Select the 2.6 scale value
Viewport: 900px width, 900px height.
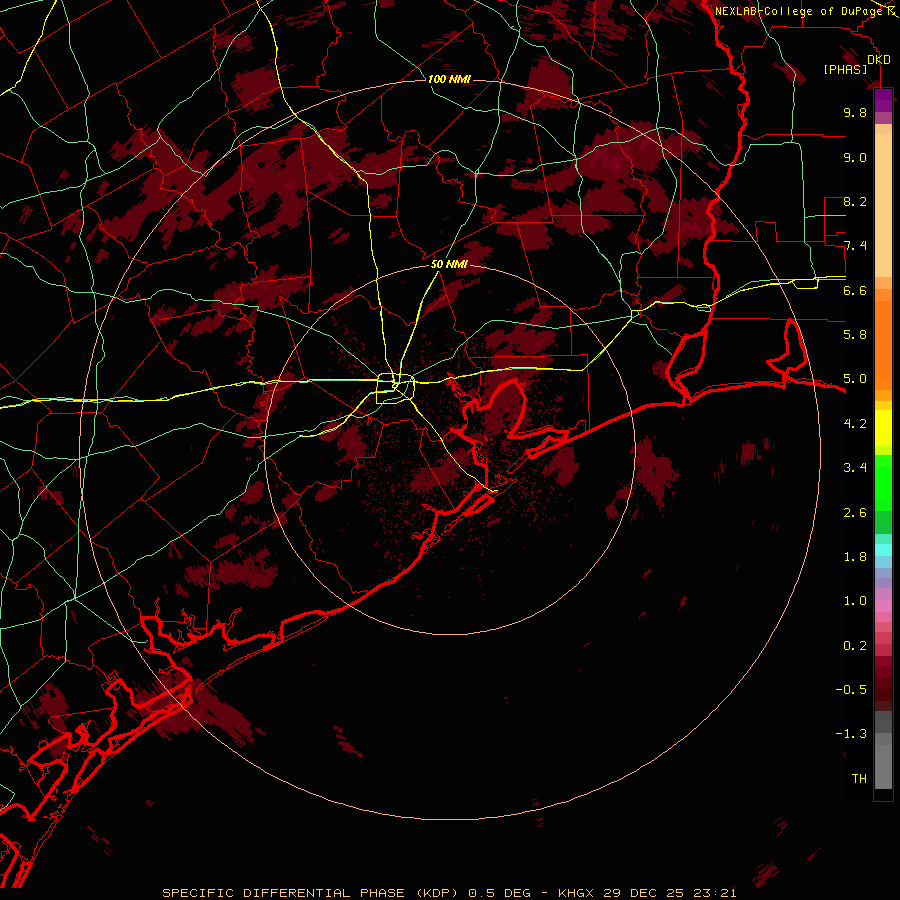(x=855, y=513)
